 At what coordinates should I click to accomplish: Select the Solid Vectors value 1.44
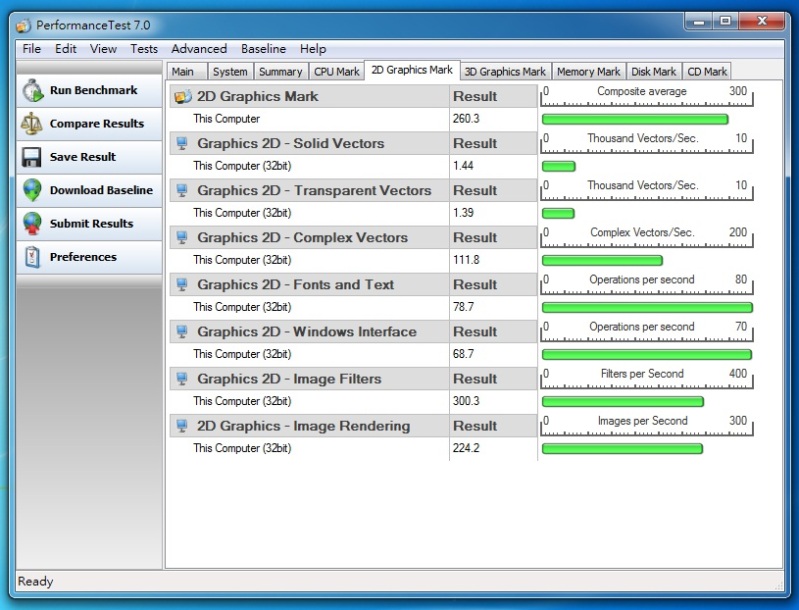coord(463,166)
